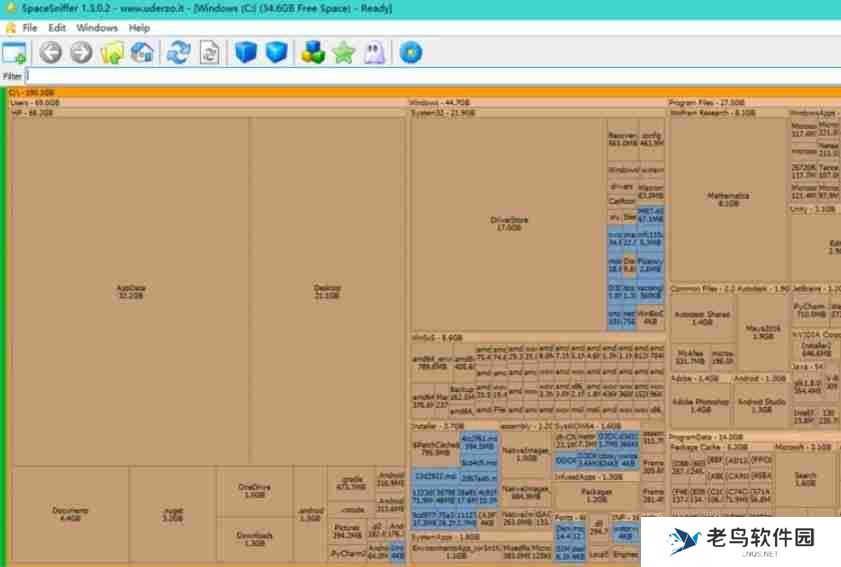
Task: Select the Desktop block
Action: pyautogui.click(x=327, y=291)
